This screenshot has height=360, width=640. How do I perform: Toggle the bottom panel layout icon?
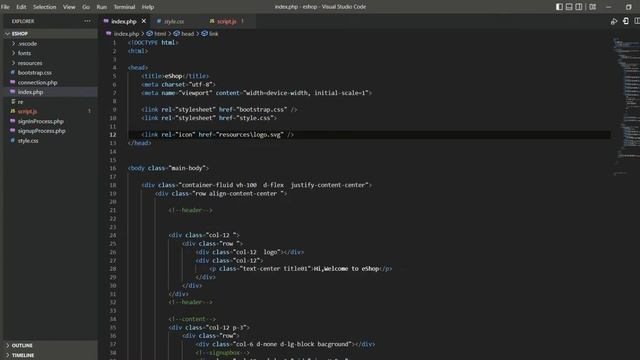[569, 7]
